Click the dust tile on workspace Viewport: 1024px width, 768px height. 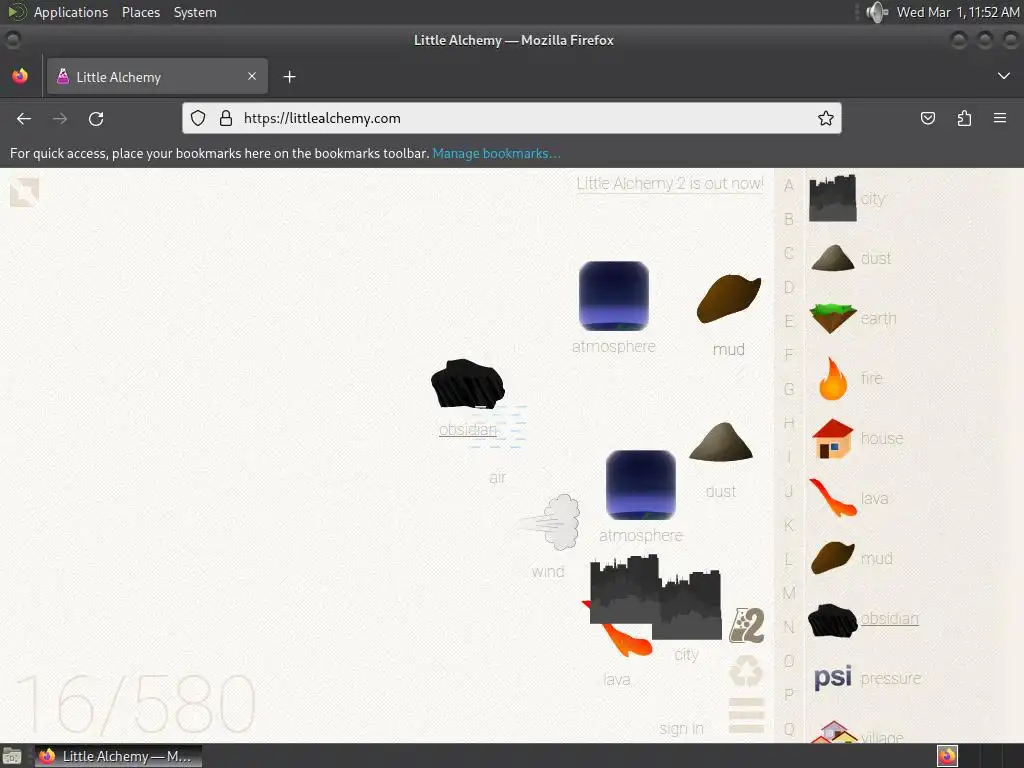coord(721,442)
